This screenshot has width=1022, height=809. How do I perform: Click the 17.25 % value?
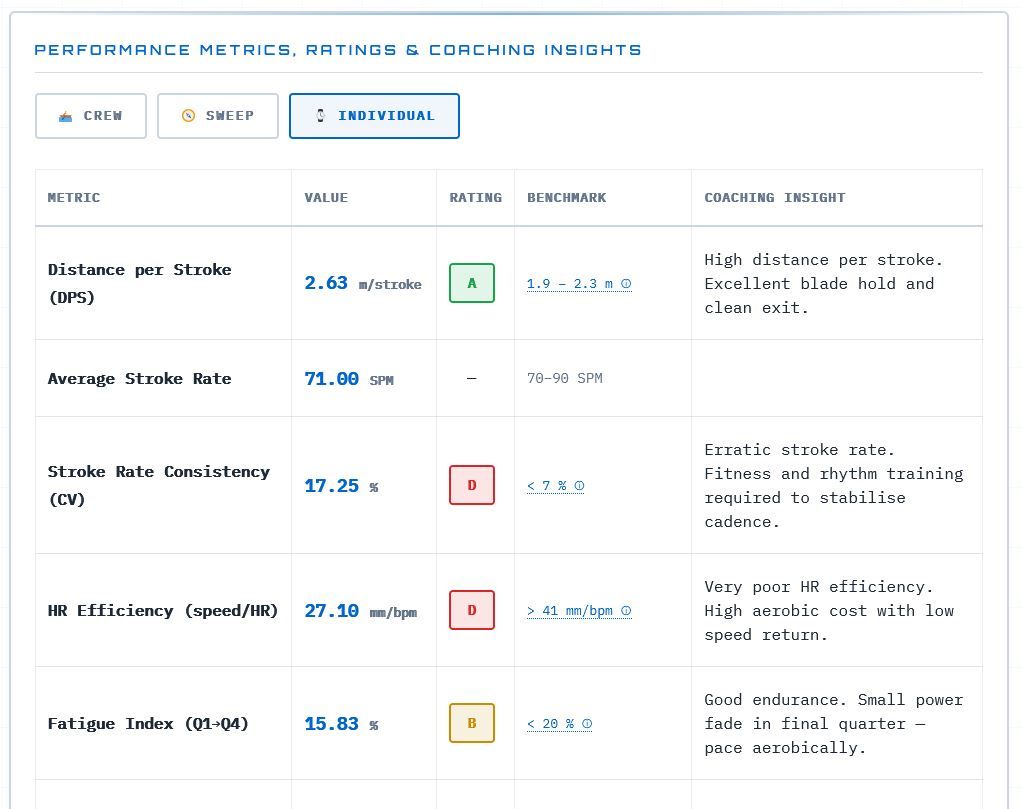tap(341, 486)
